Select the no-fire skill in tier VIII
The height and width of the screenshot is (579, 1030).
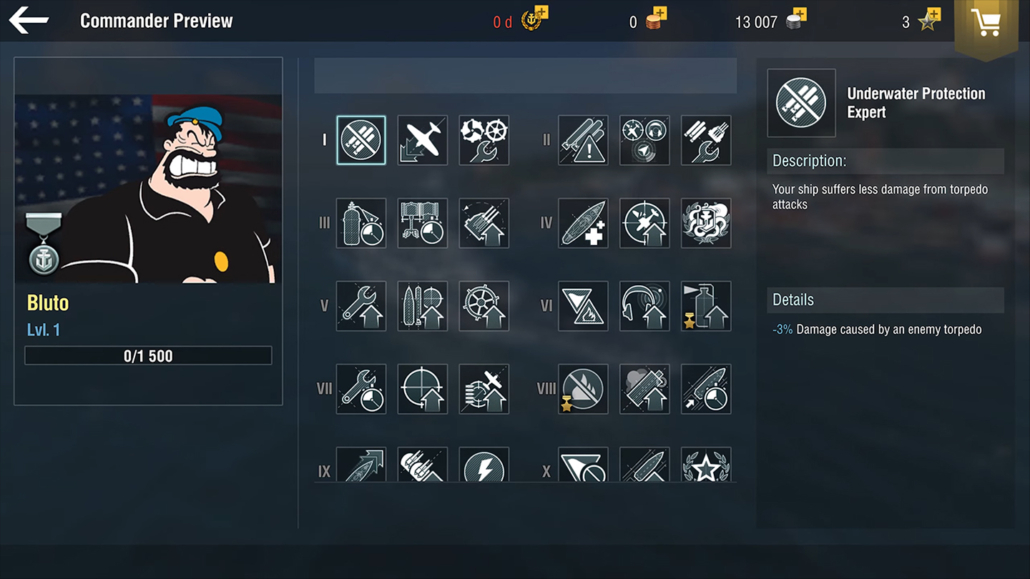(583, 389)
